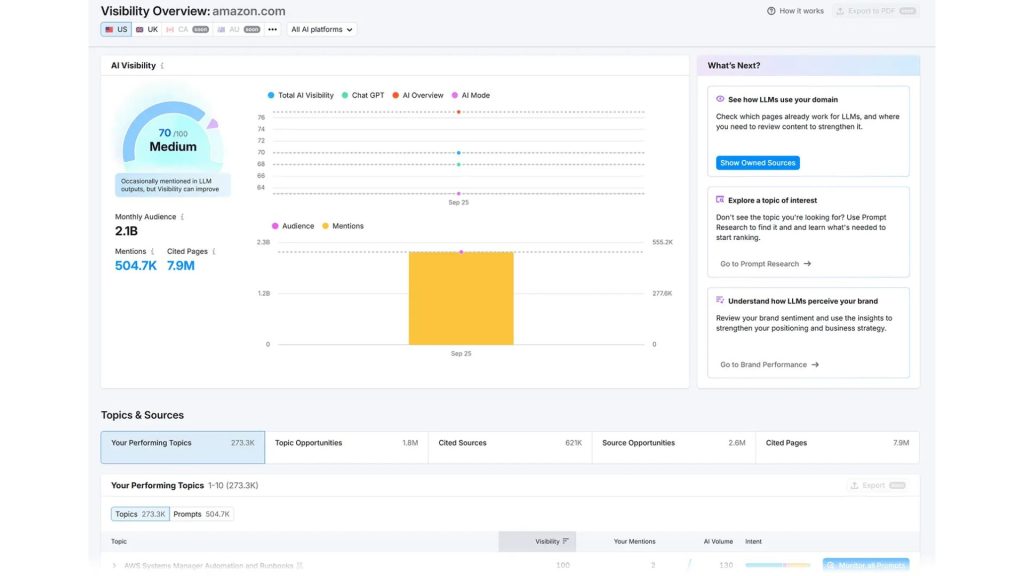Switch to the UK country tab
1024x576 pixels.
point(147,29)
